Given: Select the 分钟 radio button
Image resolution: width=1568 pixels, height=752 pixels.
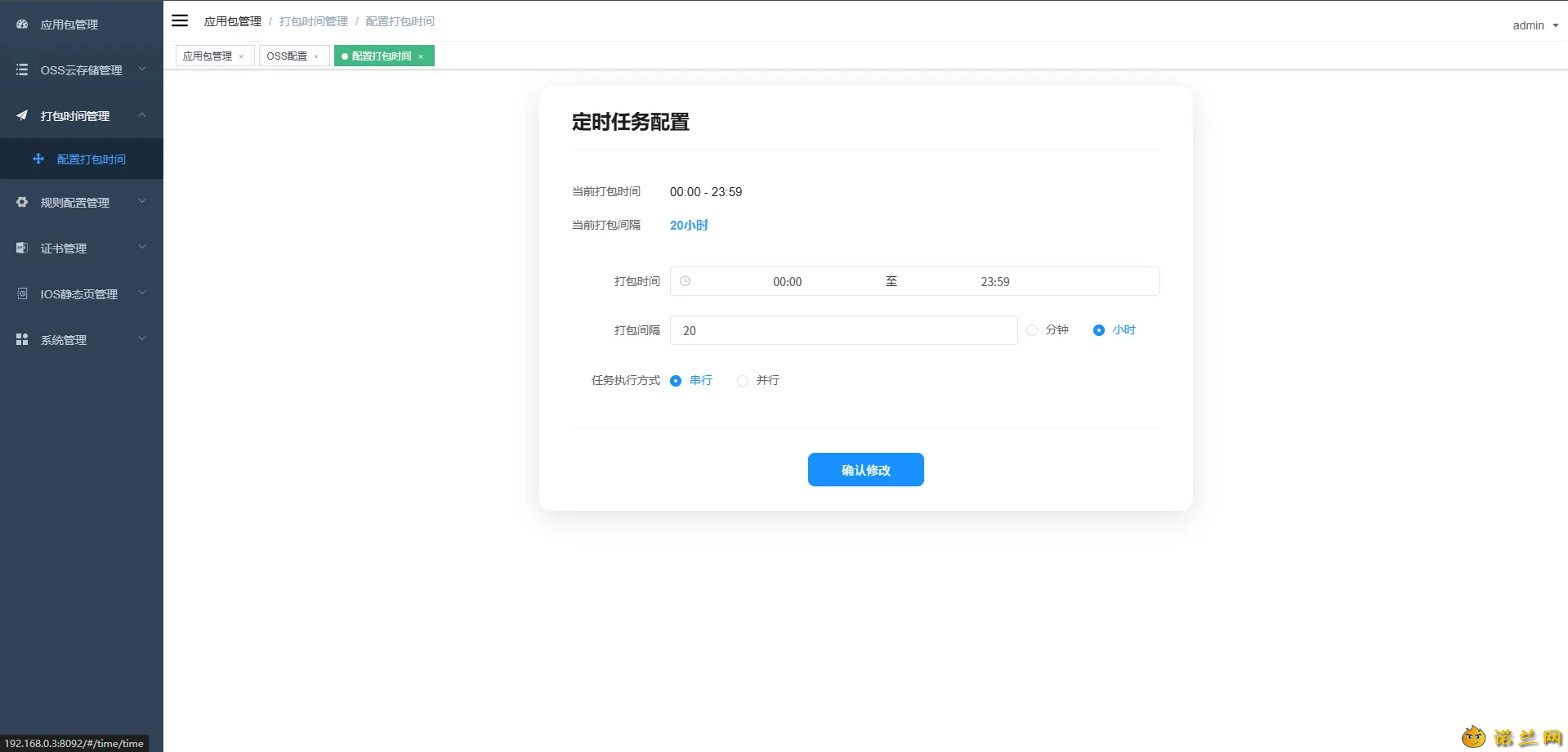Looking at the screenshot, I should pos(1032,330).
